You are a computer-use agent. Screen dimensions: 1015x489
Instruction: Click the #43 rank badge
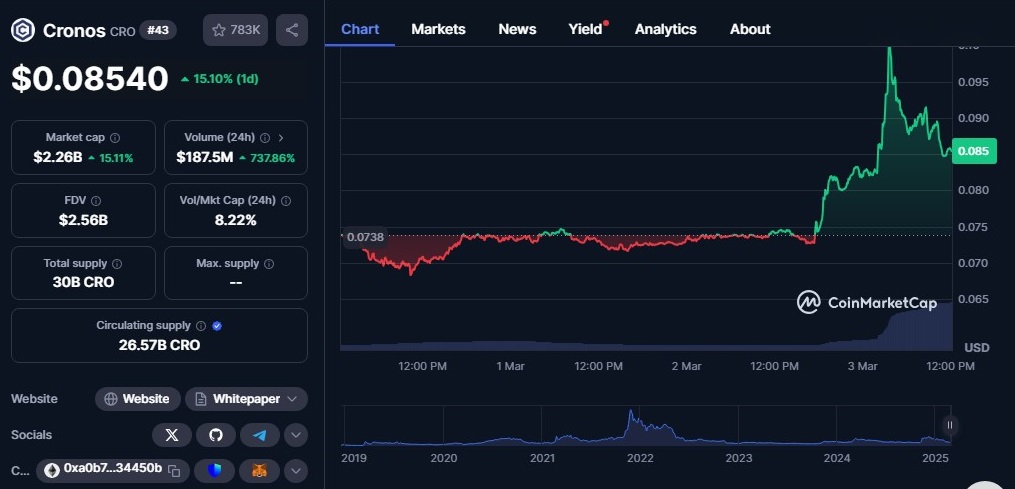pyautogui.click(x=158, y=30)
